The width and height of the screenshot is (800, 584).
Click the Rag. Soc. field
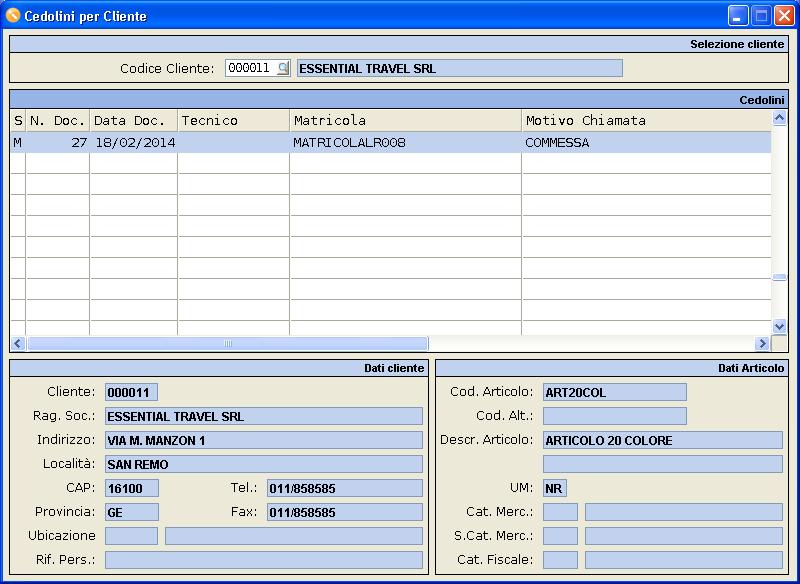point(264,416)
